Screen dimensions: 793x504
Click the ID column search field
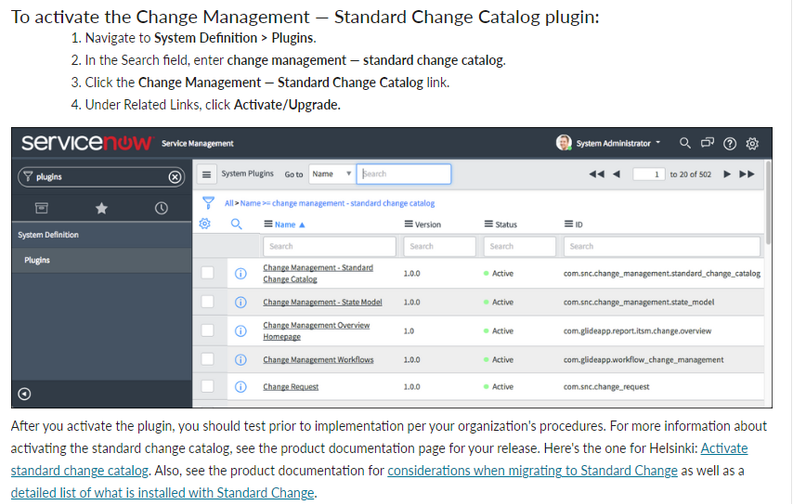click(x=662, y=246)
